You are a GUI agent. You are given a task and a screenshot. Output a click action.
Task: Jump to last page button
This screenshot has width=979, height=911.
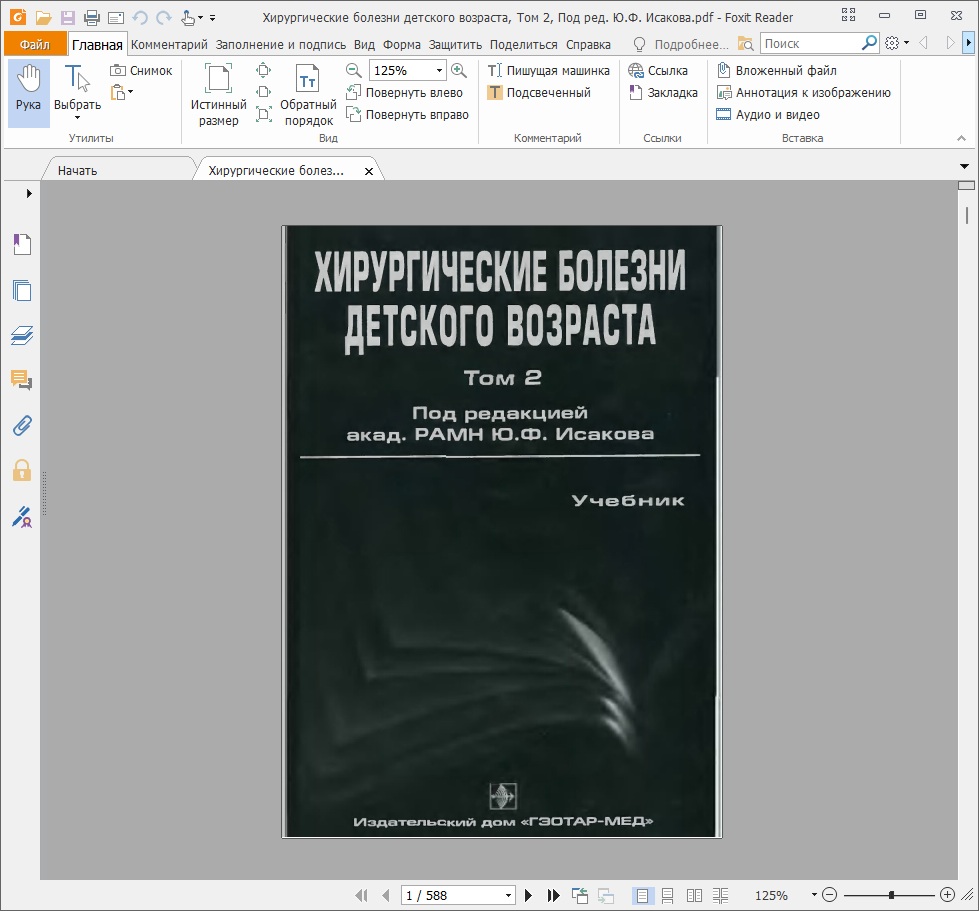pos(553,895)
